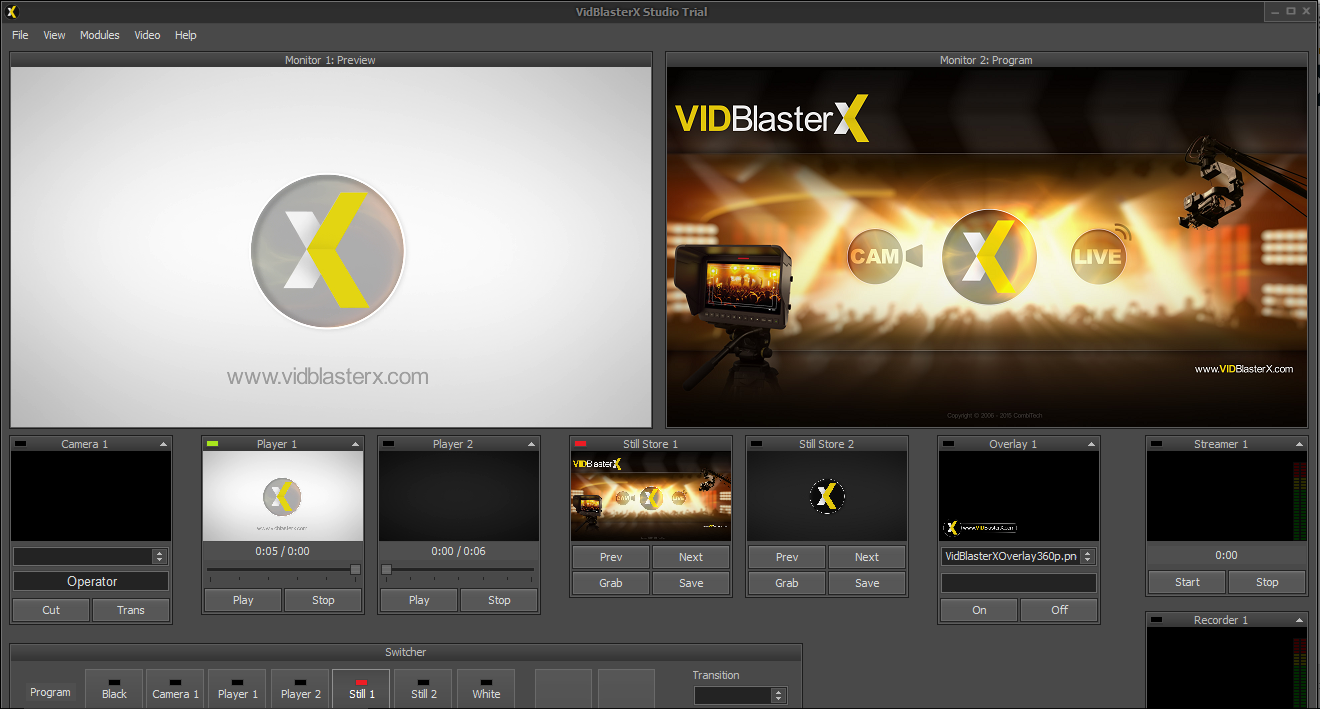Click the red Still Store 1 status LED

(581, 444)
